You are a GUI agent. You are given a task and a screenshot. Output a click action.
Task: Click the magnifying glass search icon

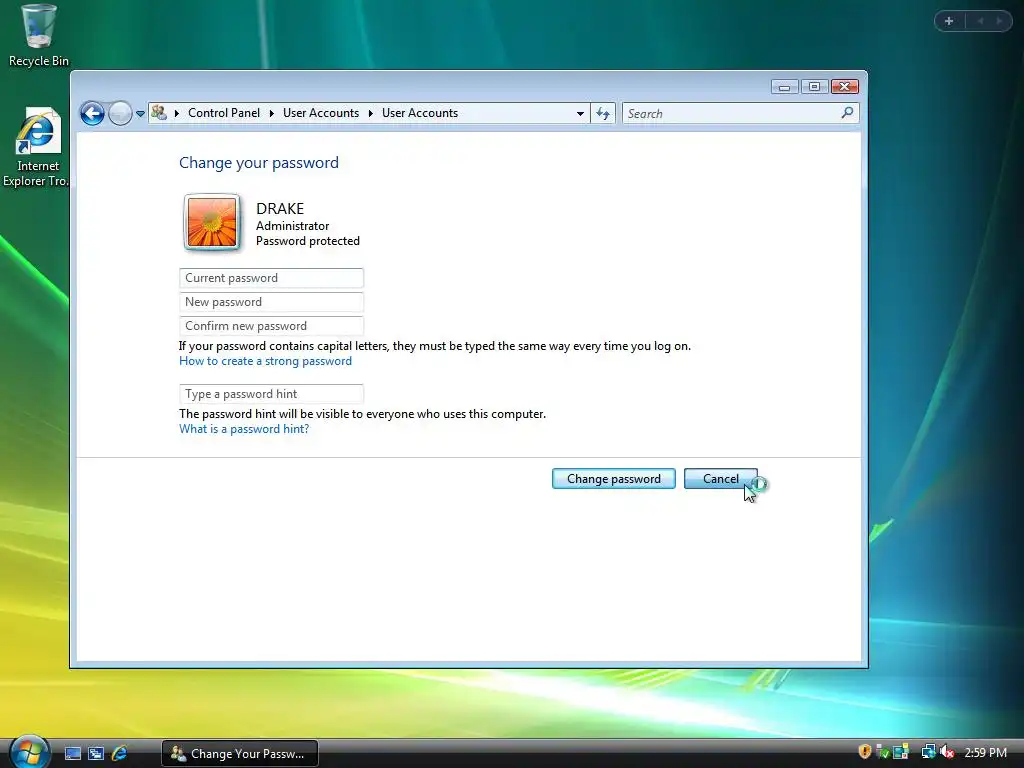(847, 113)
